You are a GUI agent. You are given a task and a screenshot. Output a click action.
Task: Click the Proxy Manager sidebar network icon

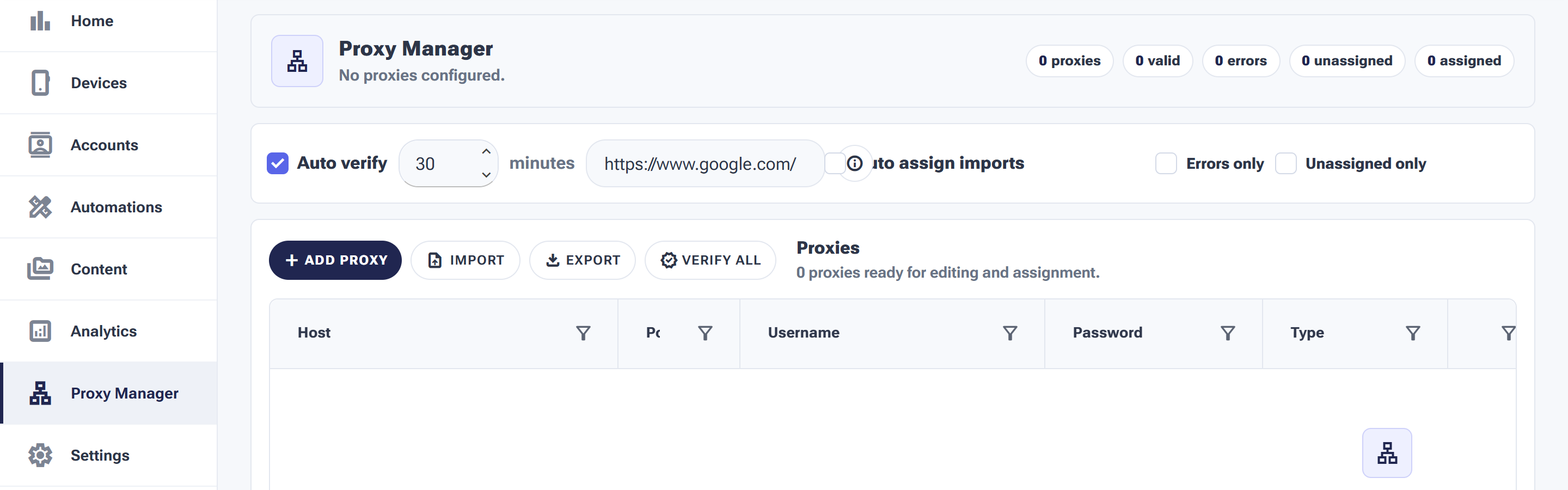click(40, 393)
